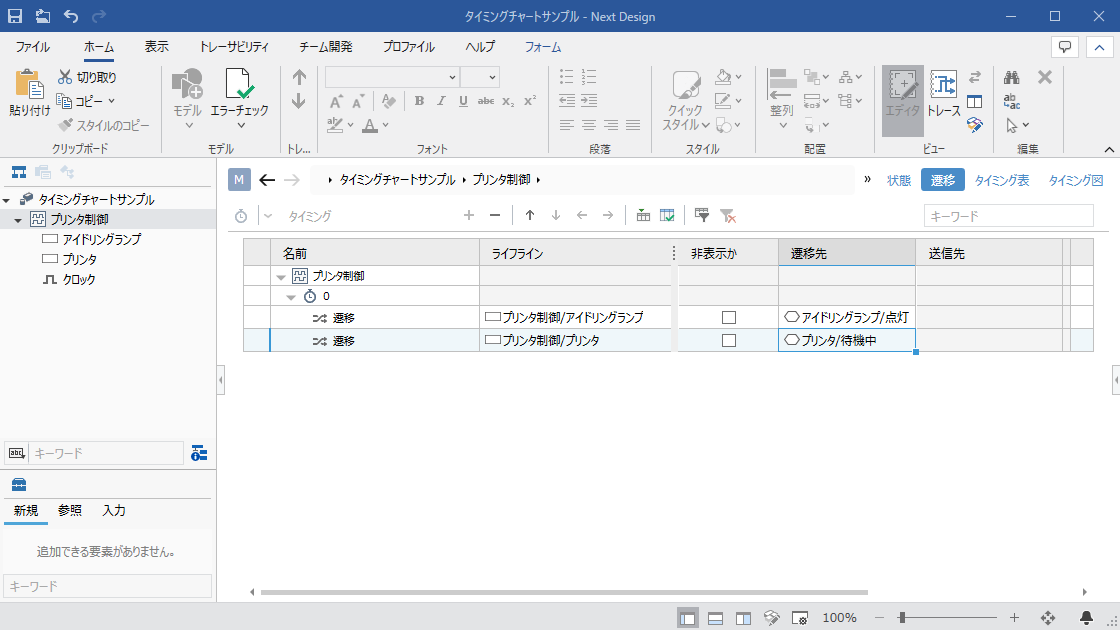The width and height of the screenshot is (1120, 630).
Task: Click the back navigation arrow
Action: click(267, 180)
